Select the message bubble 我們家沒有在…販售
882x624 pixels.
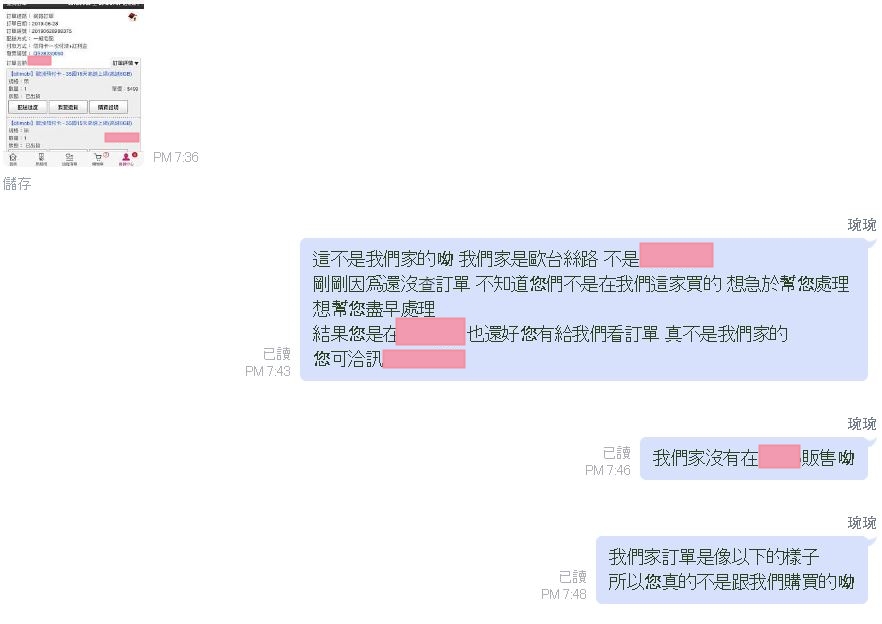click(754, 458)
